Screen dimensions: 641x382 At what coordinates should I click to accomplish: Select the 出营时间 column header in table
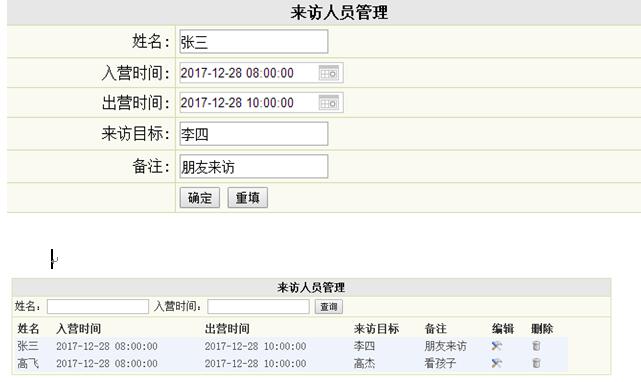(227, 329)
